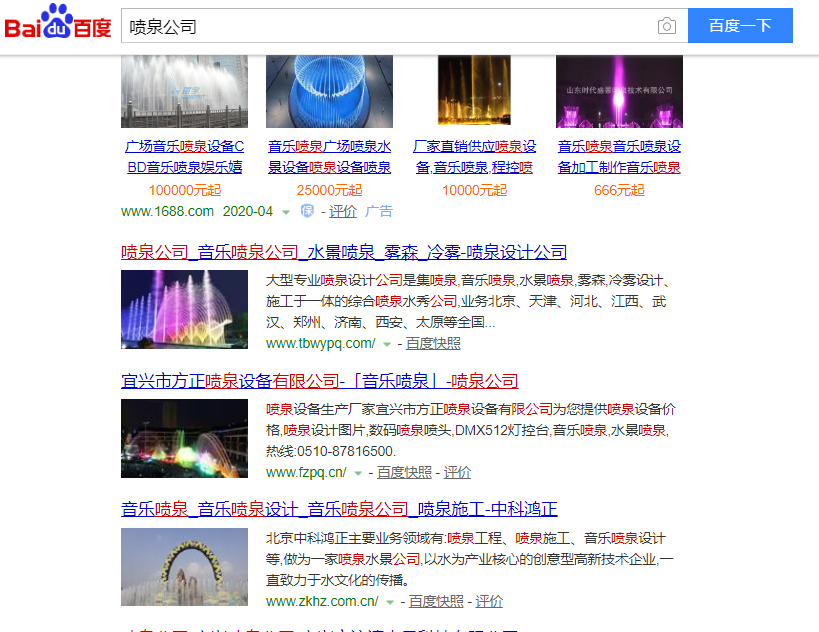
Task: Open link 音乐喷泉音乐喷泉设备加工制作
Action: 619,157
